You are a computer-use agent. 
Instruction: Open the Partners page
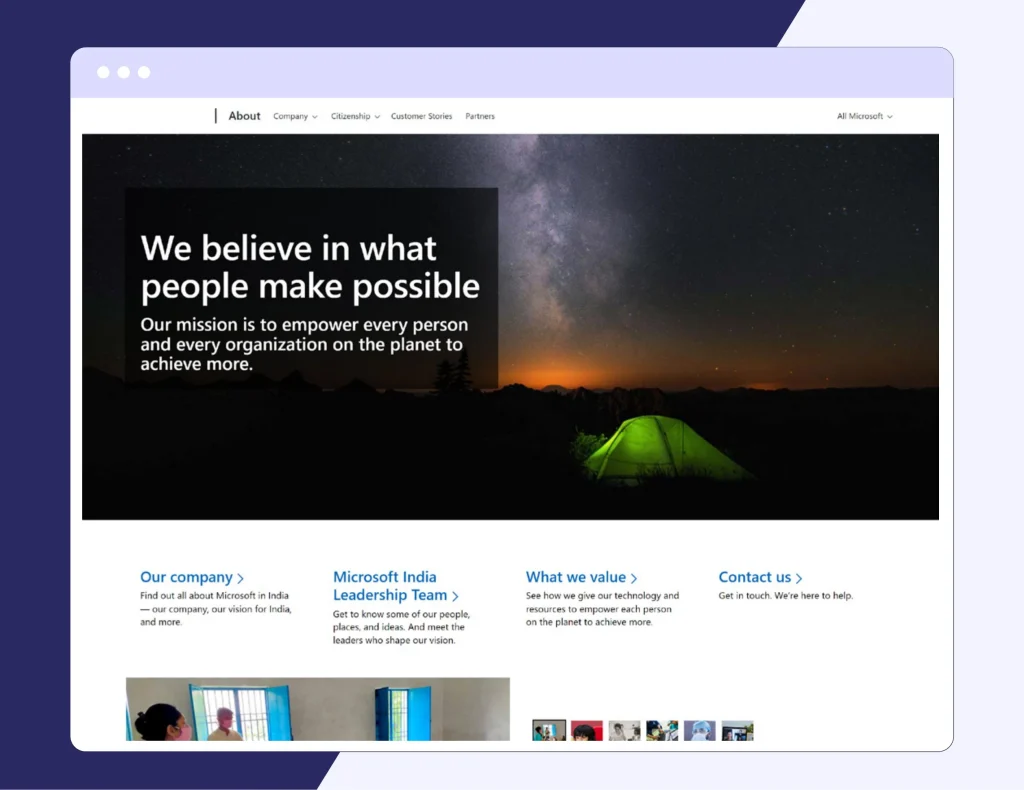[480, 116]
